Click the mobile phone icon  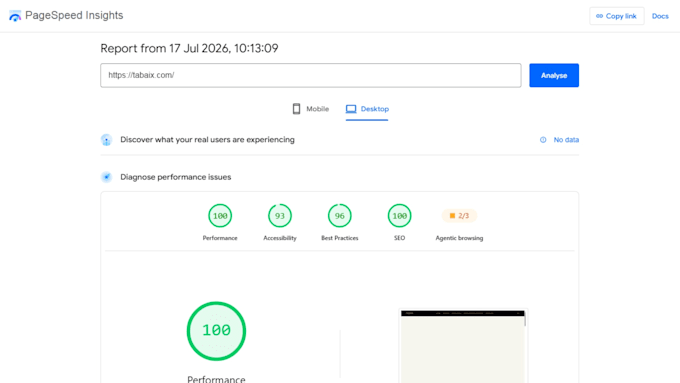(x=296, y=109)
